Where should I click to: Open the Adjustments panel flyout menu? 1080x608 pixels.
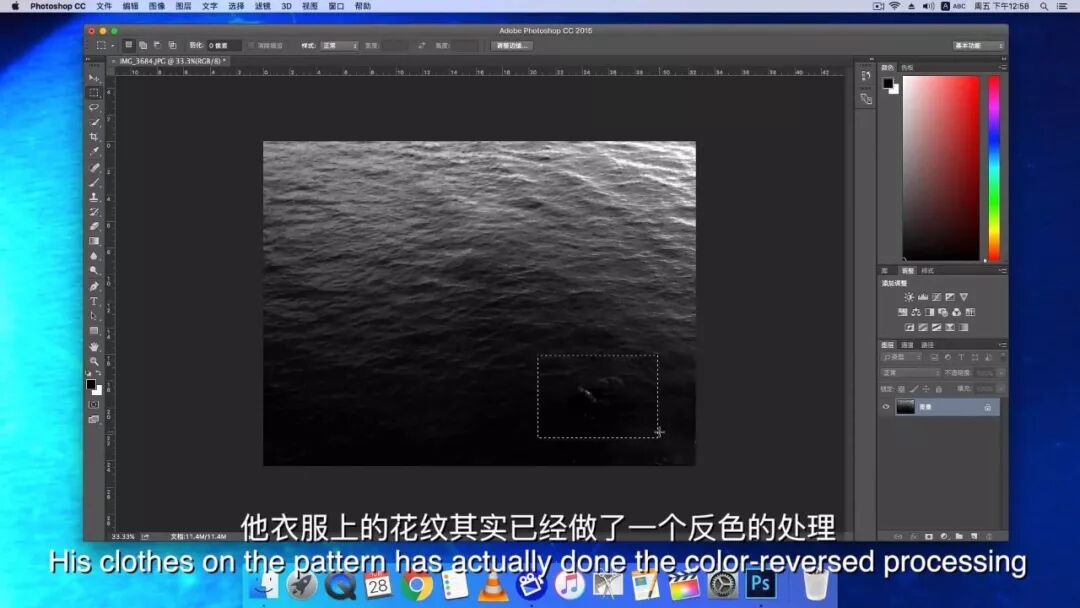pos(1003,271)
